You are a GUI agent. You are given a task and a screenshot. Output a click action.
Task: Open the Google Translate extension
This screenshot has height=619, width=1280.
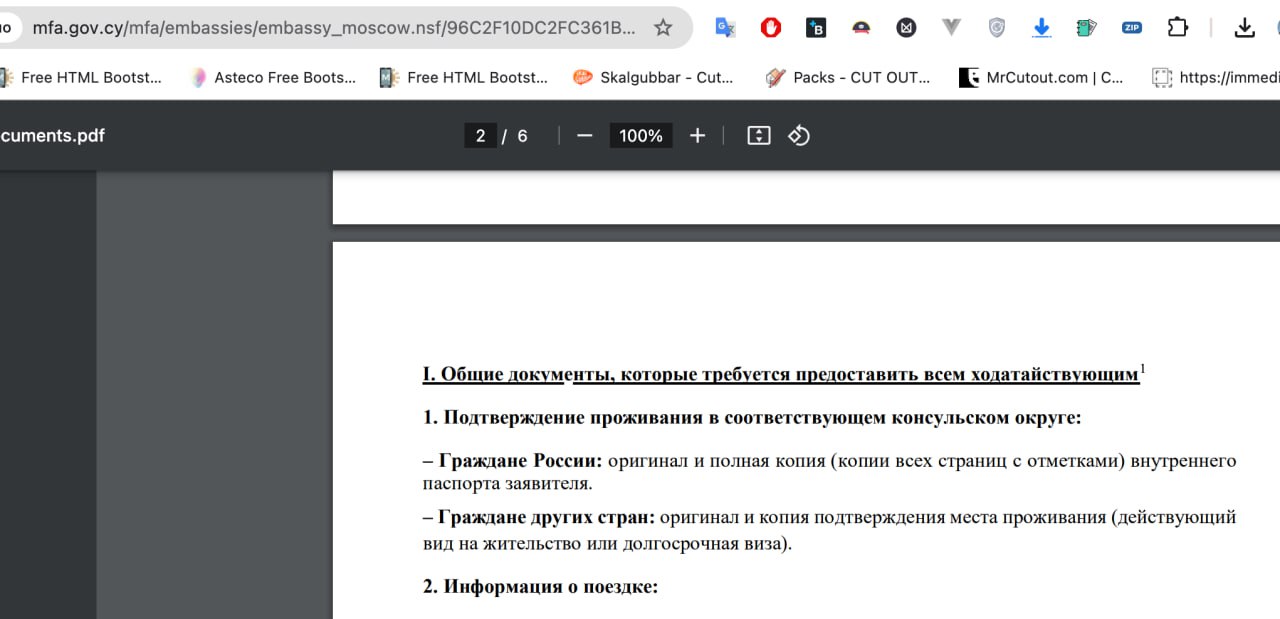coord(725,28)
